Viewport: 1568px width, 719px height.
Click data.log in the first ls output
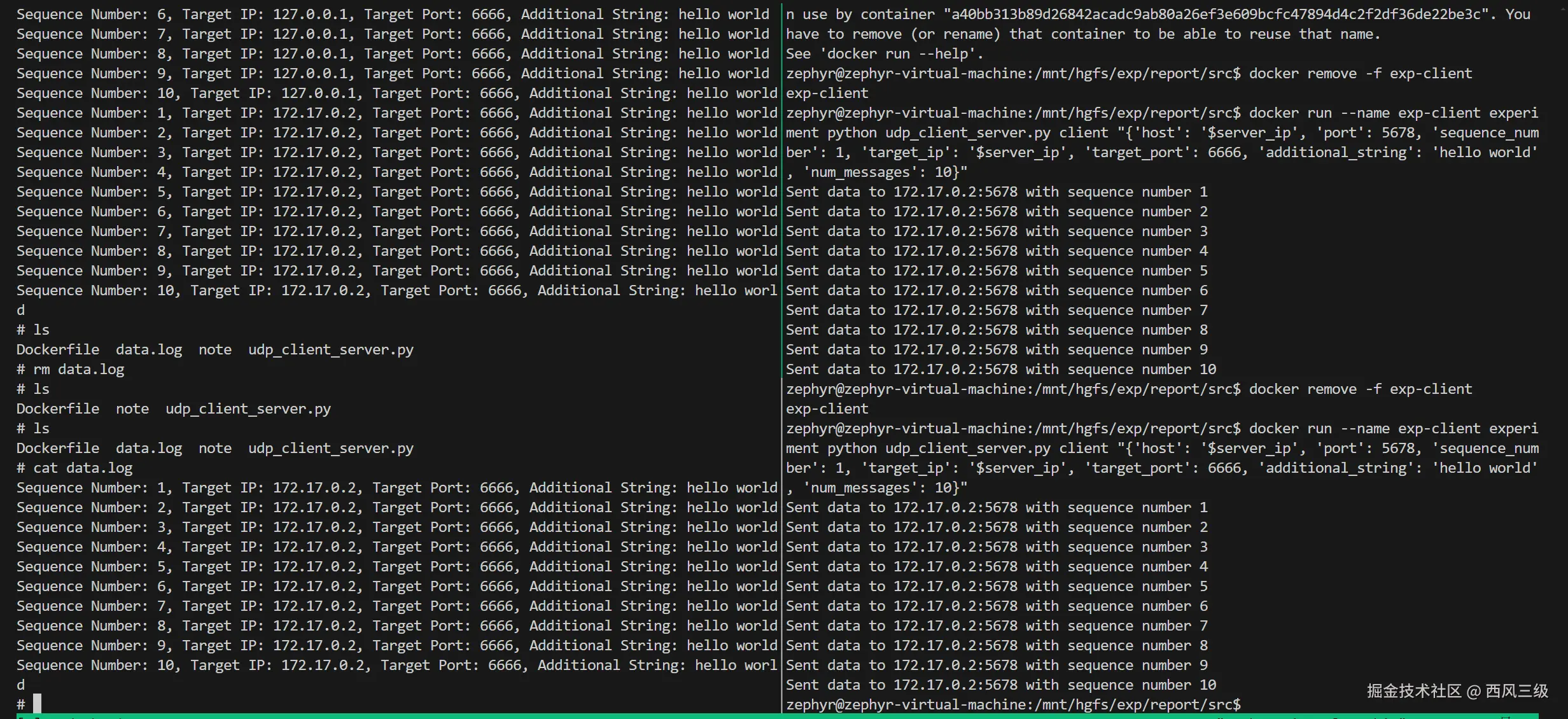point(149,349)
